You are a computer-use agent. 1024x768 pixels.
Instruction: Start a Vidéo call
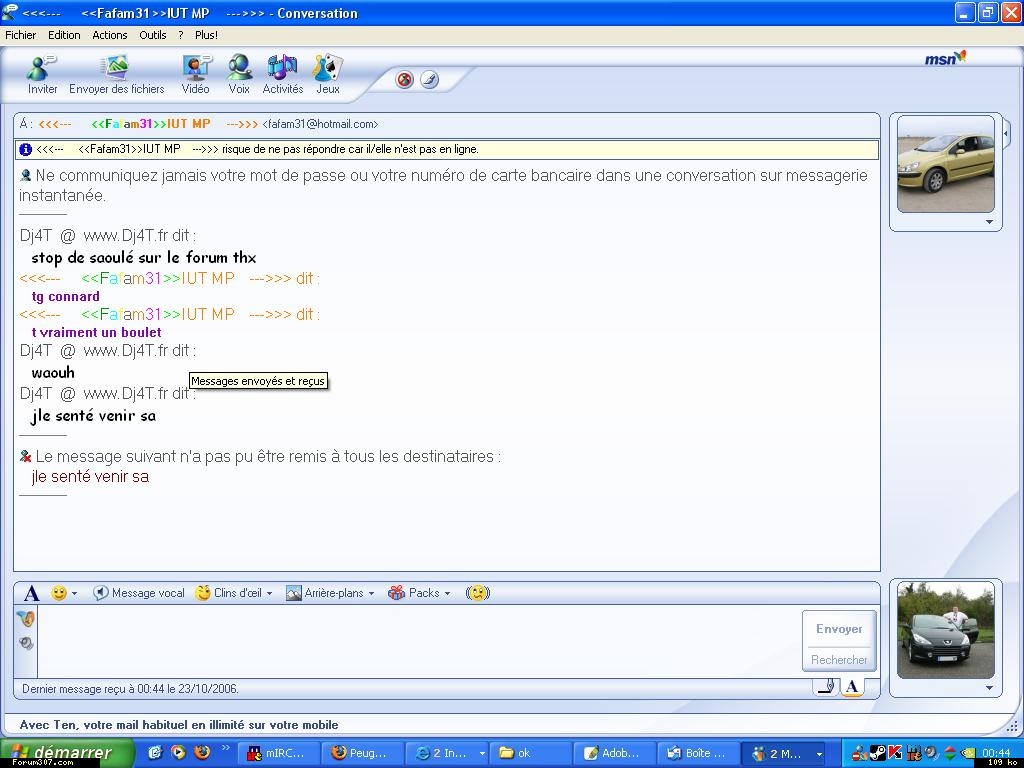pyautogui.click(x=196, y=74)
